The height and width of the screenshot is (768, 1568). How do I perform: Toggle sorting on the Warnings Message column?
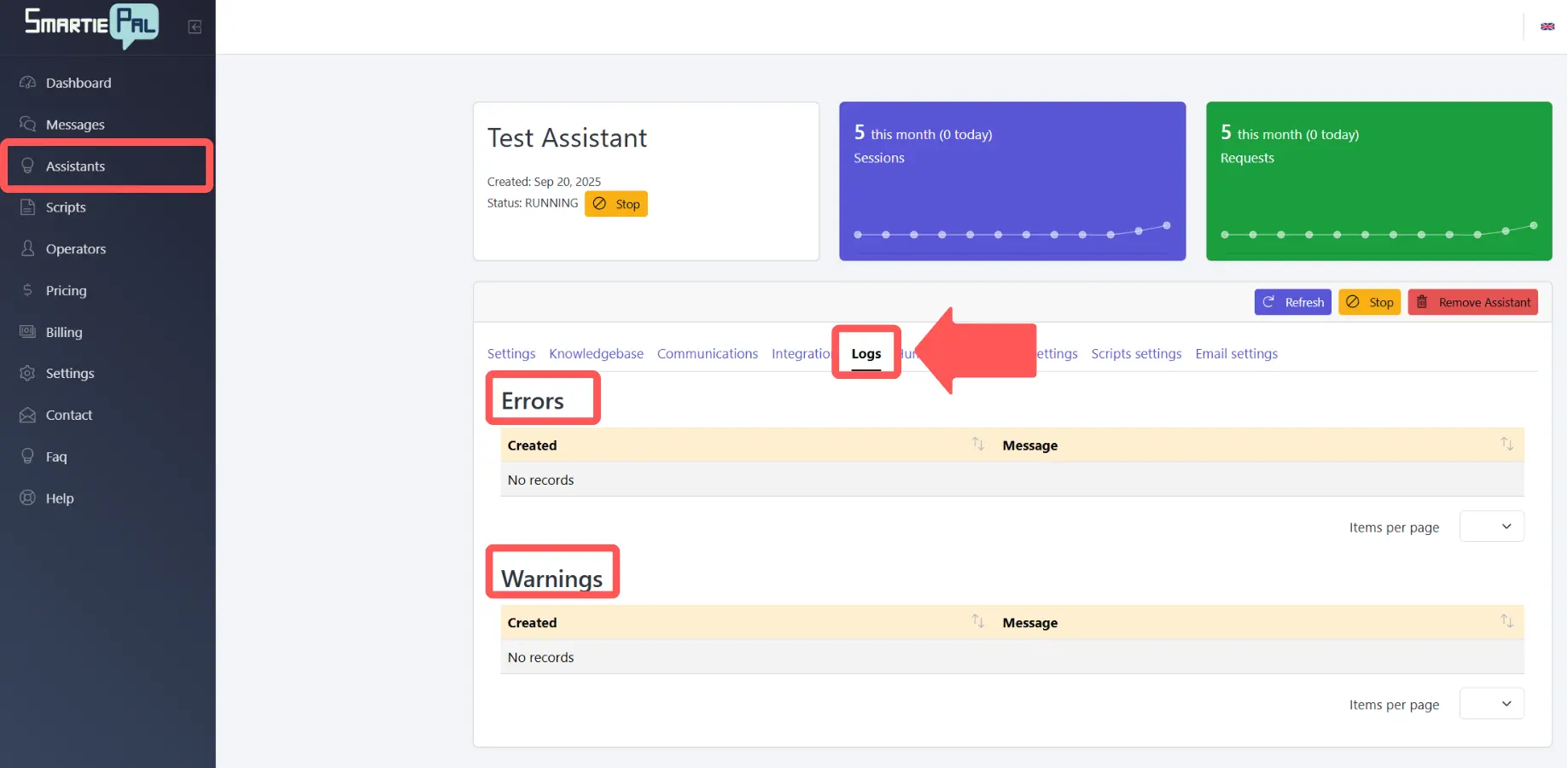(x=1506, y=621)
